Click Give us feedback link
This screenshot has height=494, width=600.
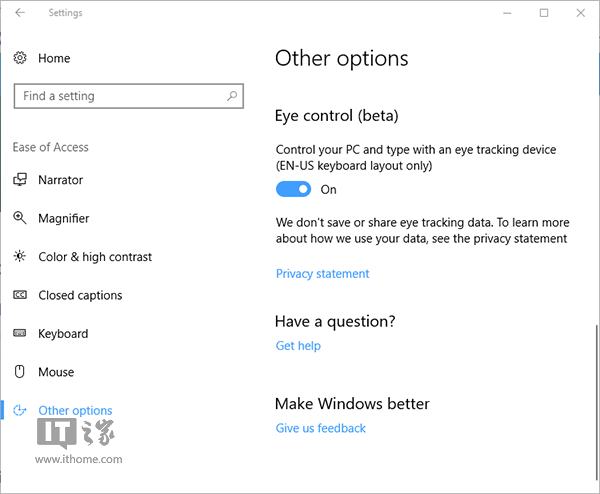point(320,428)
